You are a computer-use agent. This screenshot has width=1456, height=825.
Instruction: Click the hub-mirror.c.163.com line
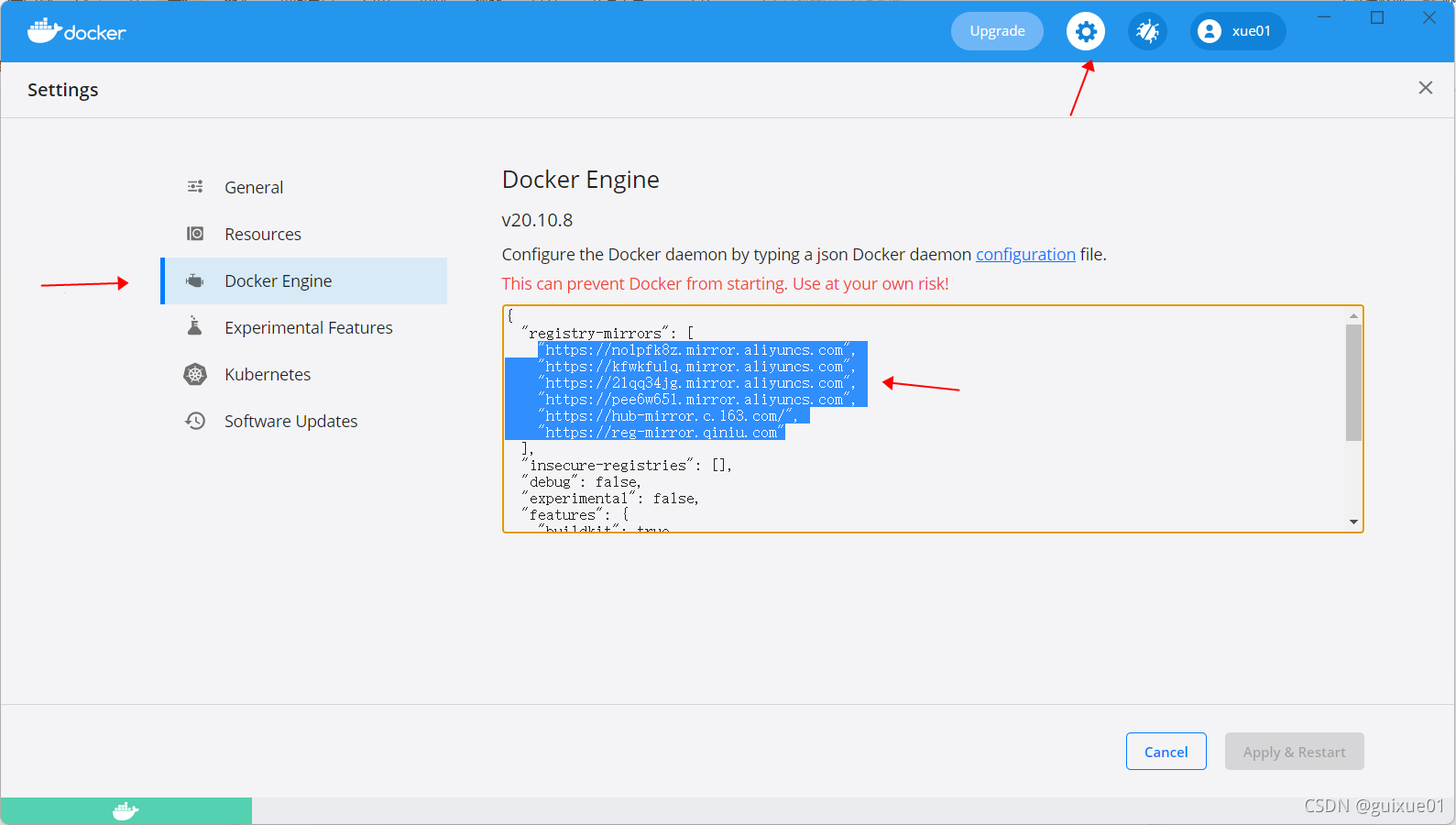(667, 416)
